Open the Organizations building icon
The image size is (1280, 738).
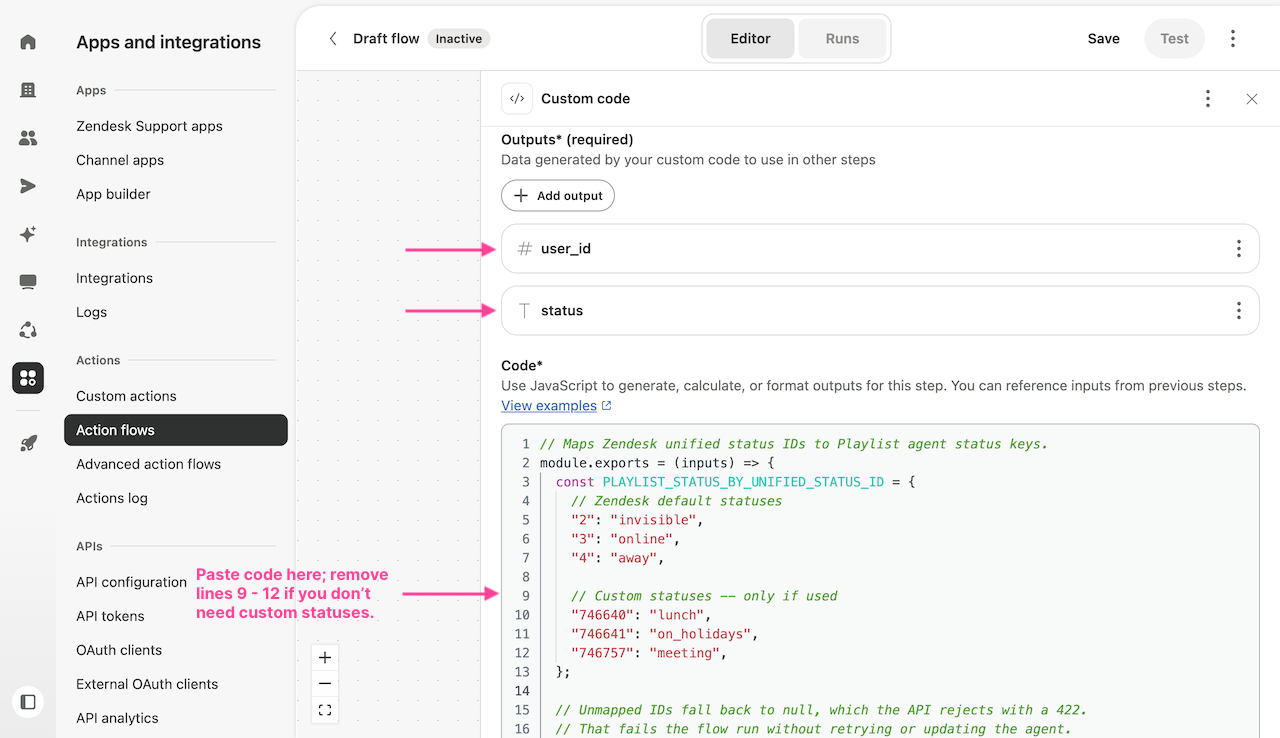click(x=28, y=90)
